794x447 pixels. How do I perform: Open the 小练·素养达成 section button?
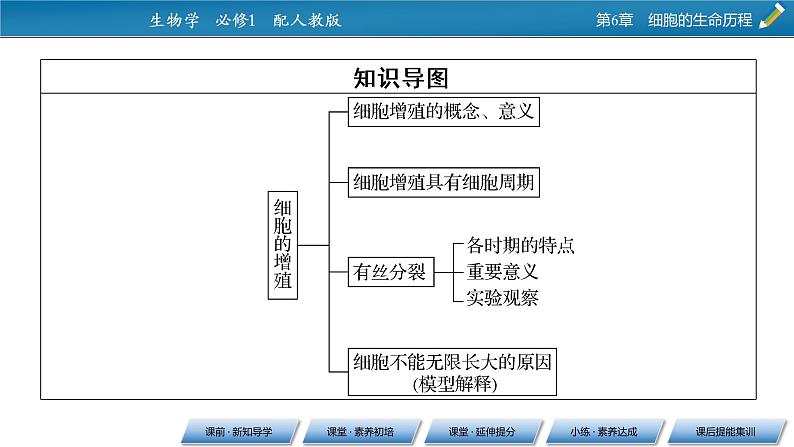[603, 430]
